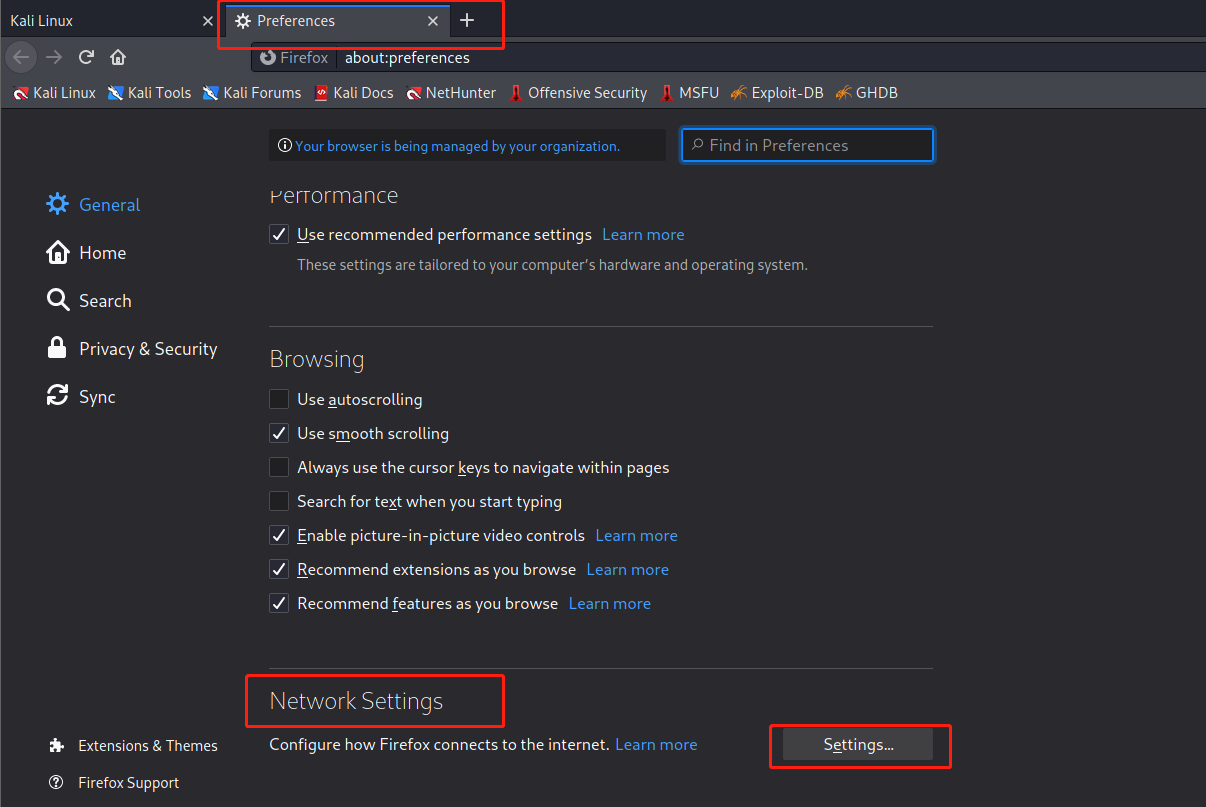
Task: Open Network Settings button
Action: pos(858,745)
